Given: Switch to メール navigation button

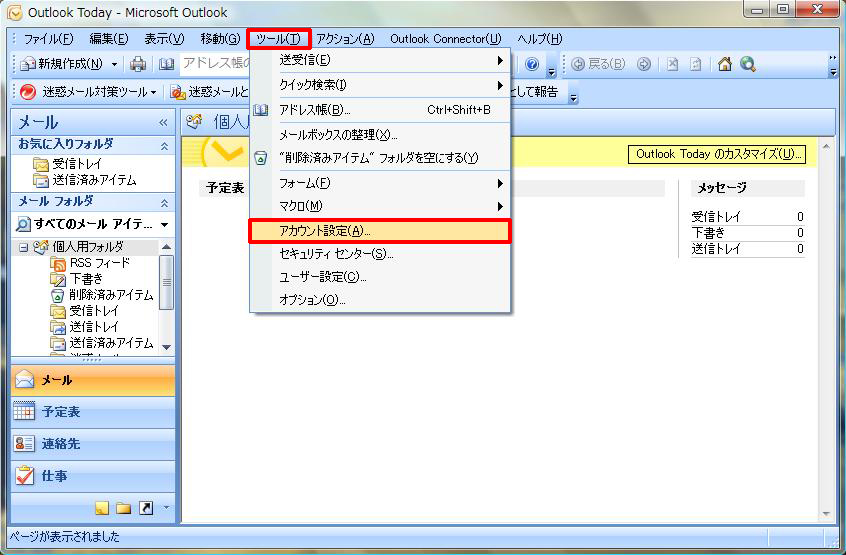Looking at the screenshot, I should [93, 380].
